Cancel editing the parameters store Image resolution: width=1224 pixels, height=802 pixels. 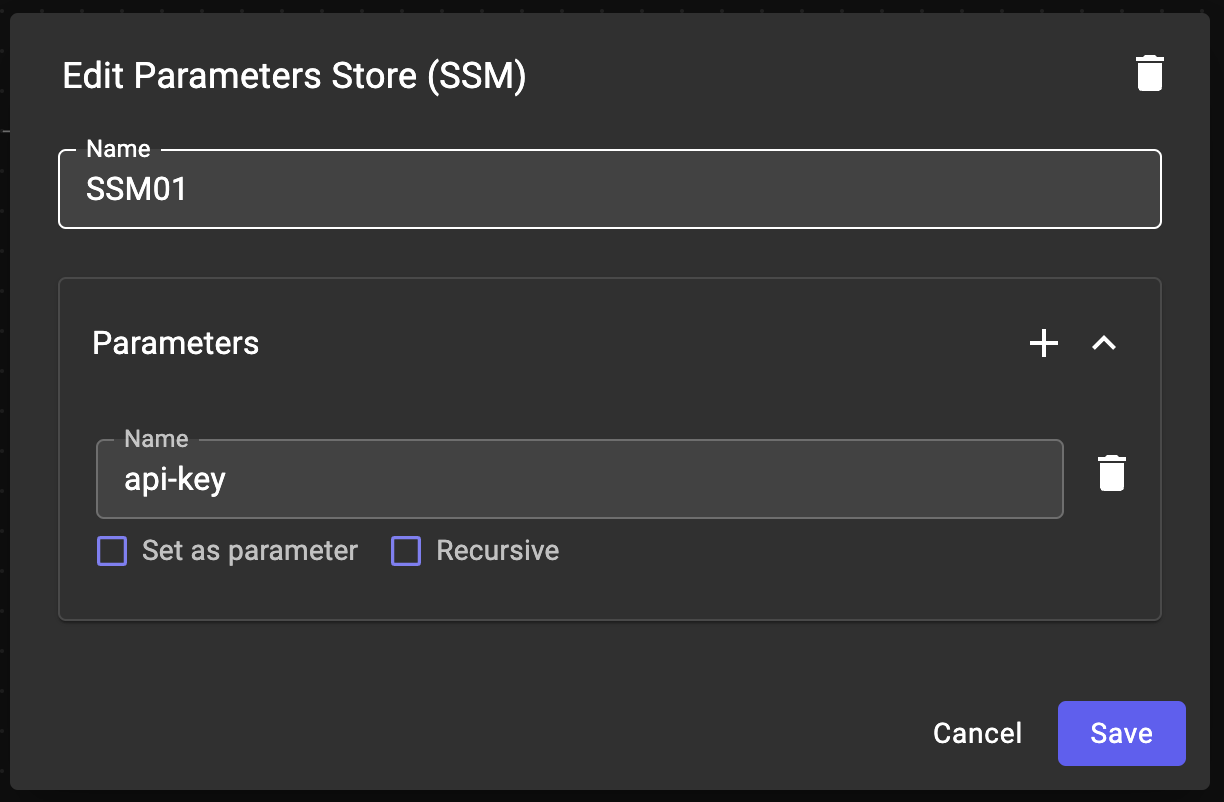click(977, 733)
